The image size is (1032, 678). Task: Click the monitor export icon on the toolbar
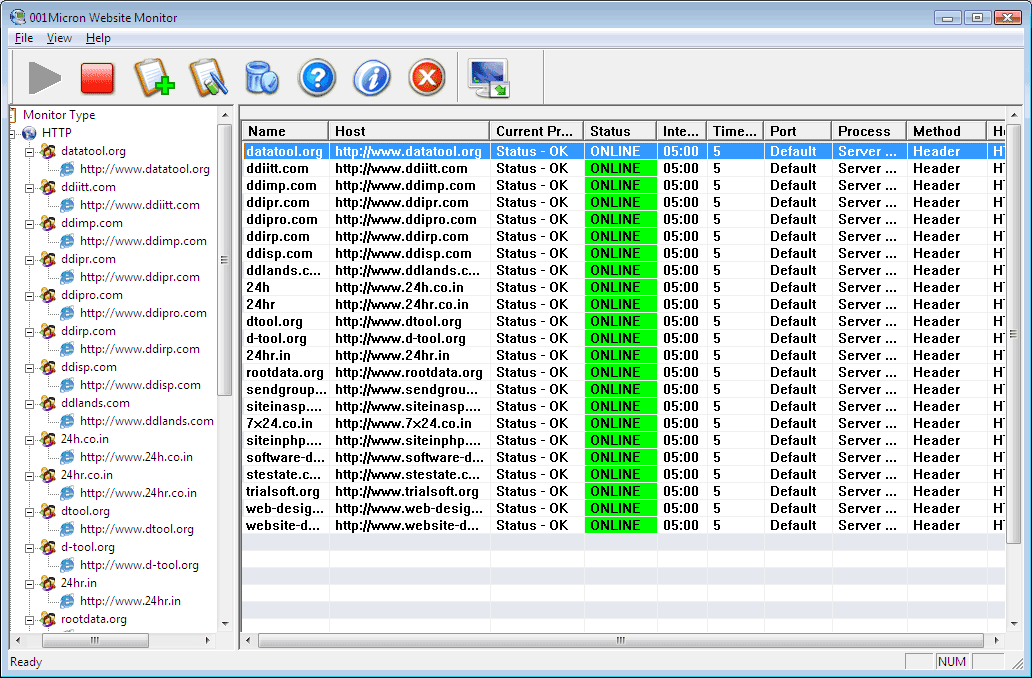(x=488, y=77)
